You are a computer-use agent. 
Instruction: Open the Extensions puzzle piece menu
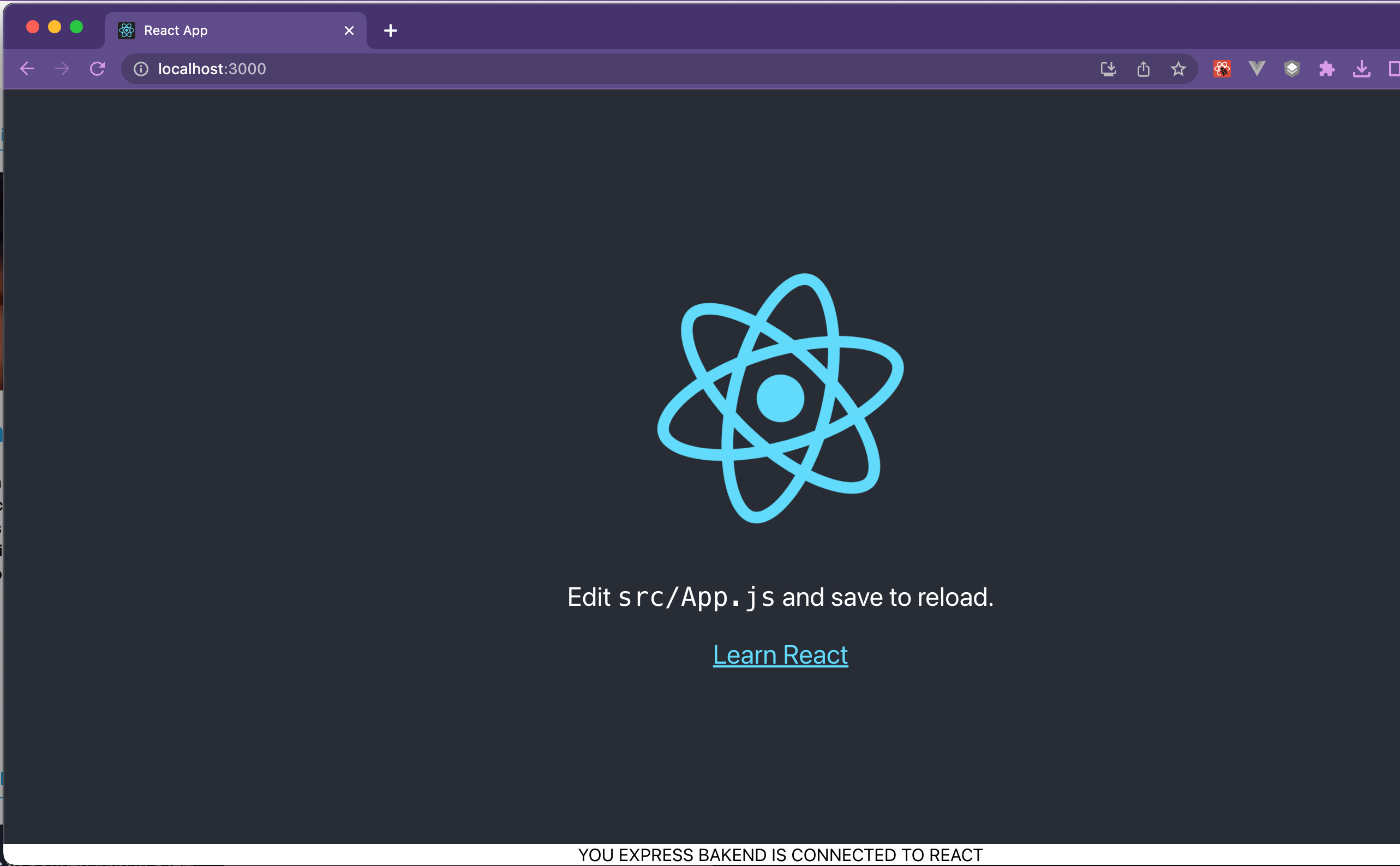point(1327,69)
